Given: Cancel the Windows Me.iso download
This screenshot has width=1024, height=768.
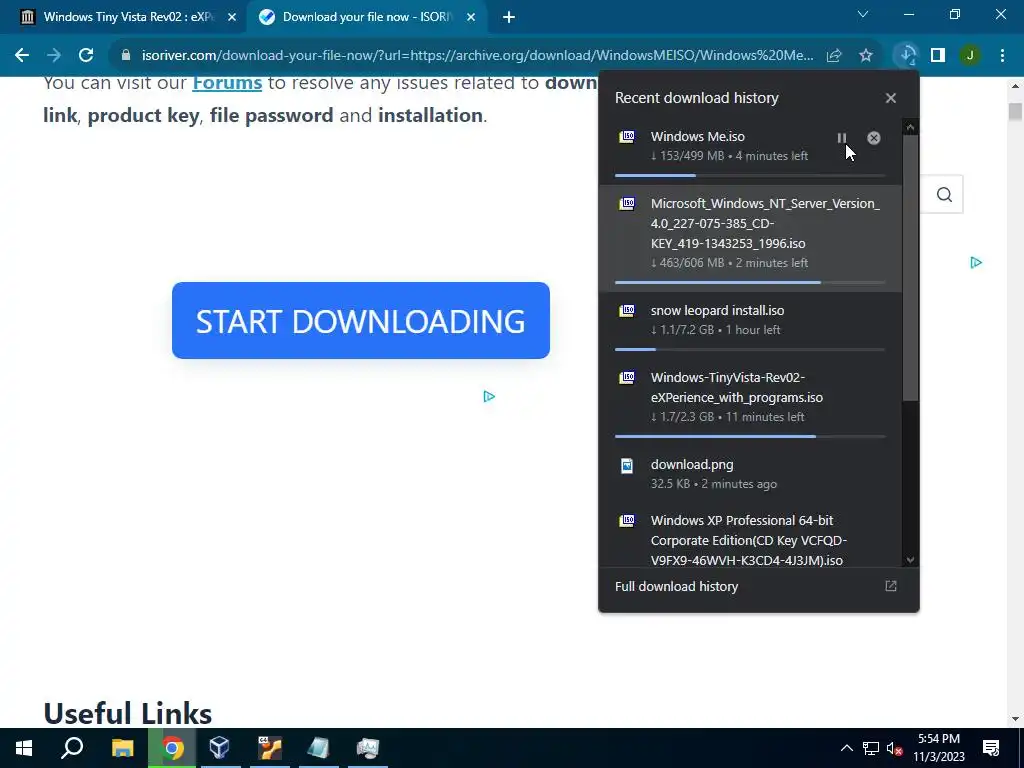Looking at the screenshot, I should (x=874, y=138).
